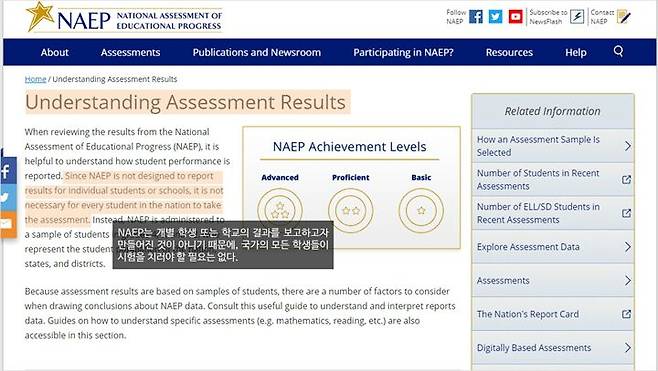Click the Related Information panel header

pyautogui.click(x=553, y=111)
